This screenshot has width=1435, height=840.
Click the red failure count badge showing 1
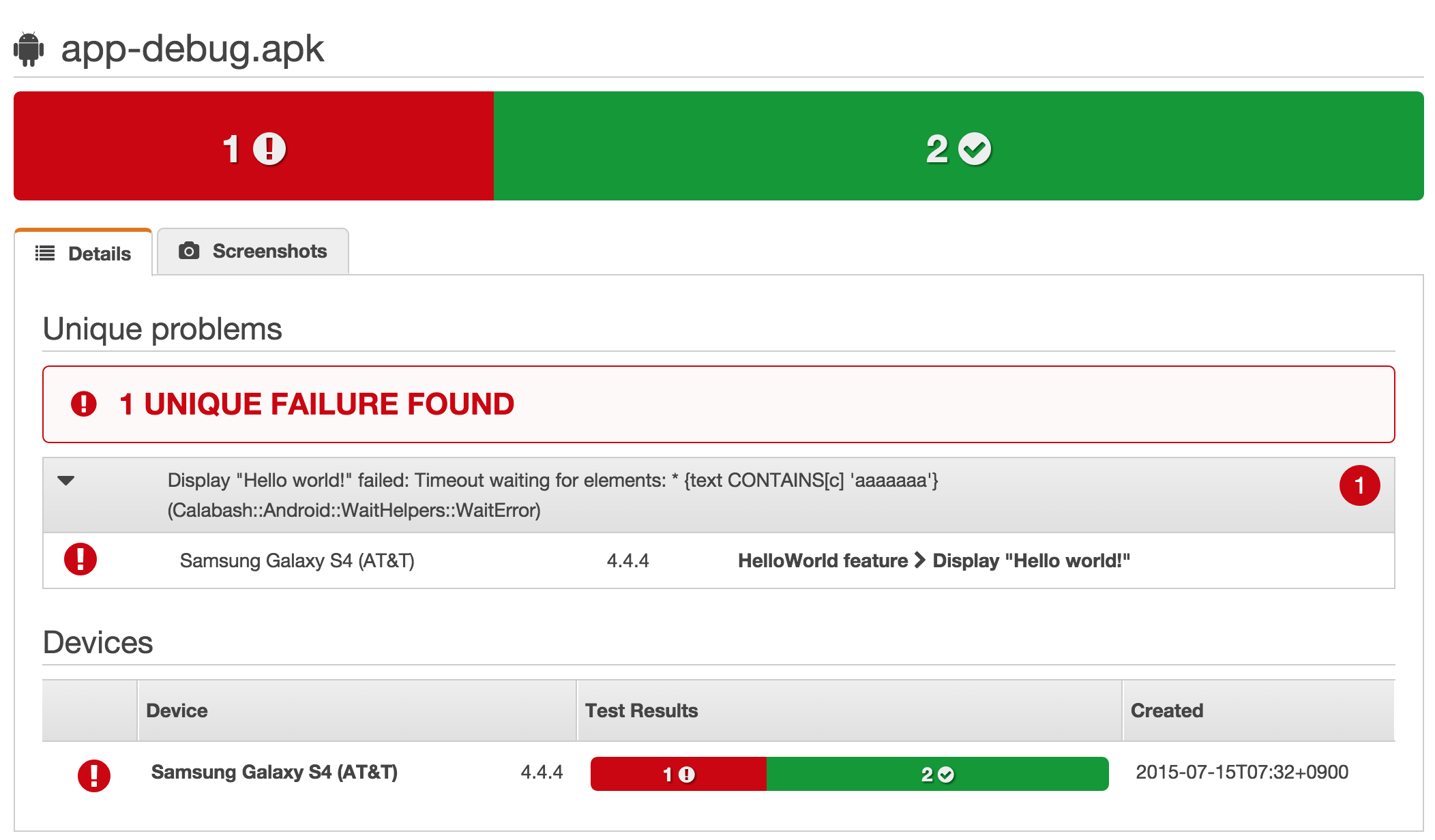pyautogui.click(x=1359, y=485)
